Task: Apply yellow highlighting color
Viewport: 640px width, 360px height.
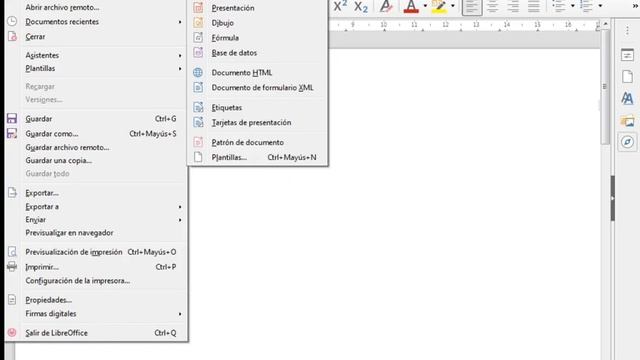Action: click(x=439, y=7)
